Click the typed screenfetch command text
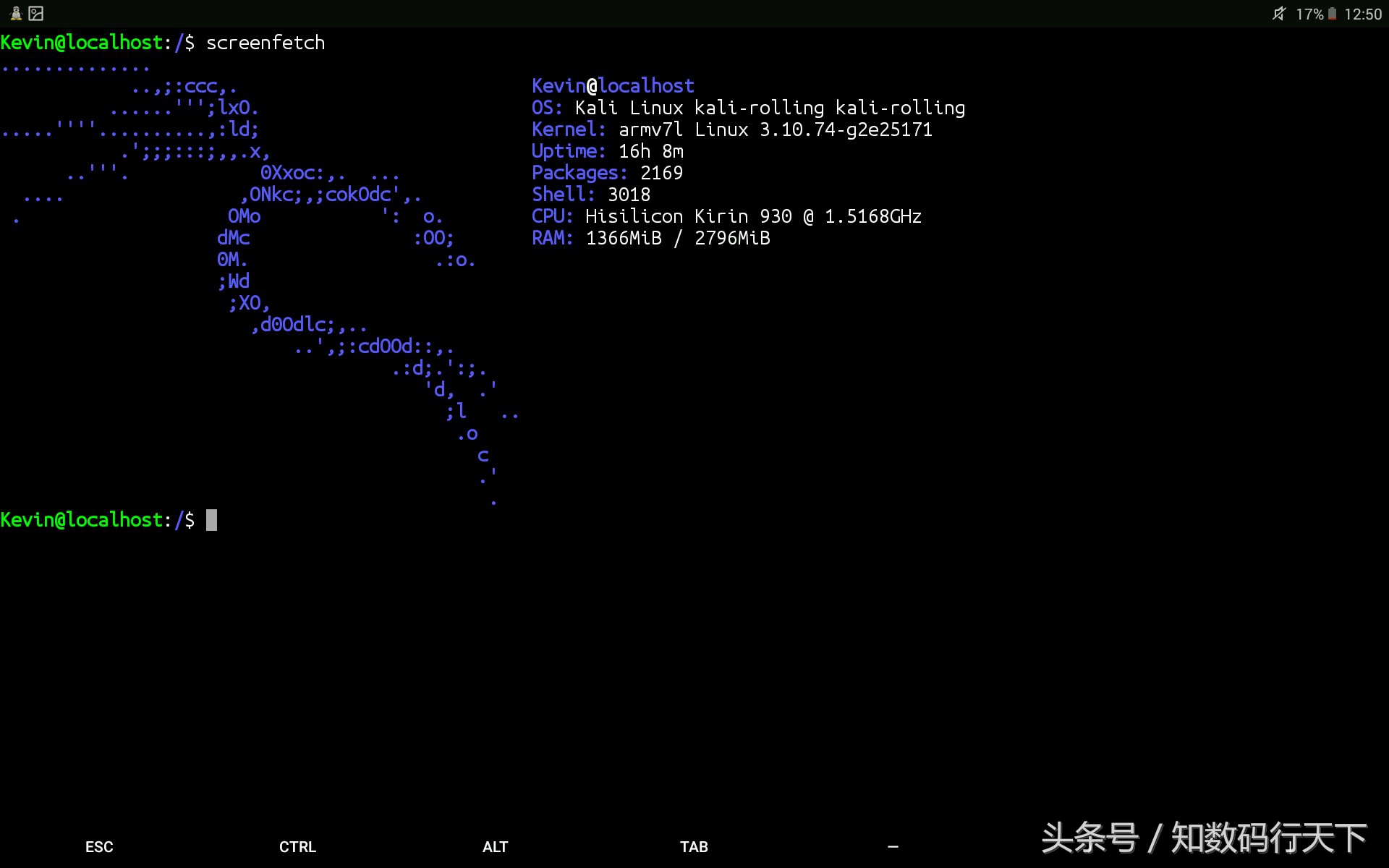Viewport: 1389px width, 868px height. [265, 43]
